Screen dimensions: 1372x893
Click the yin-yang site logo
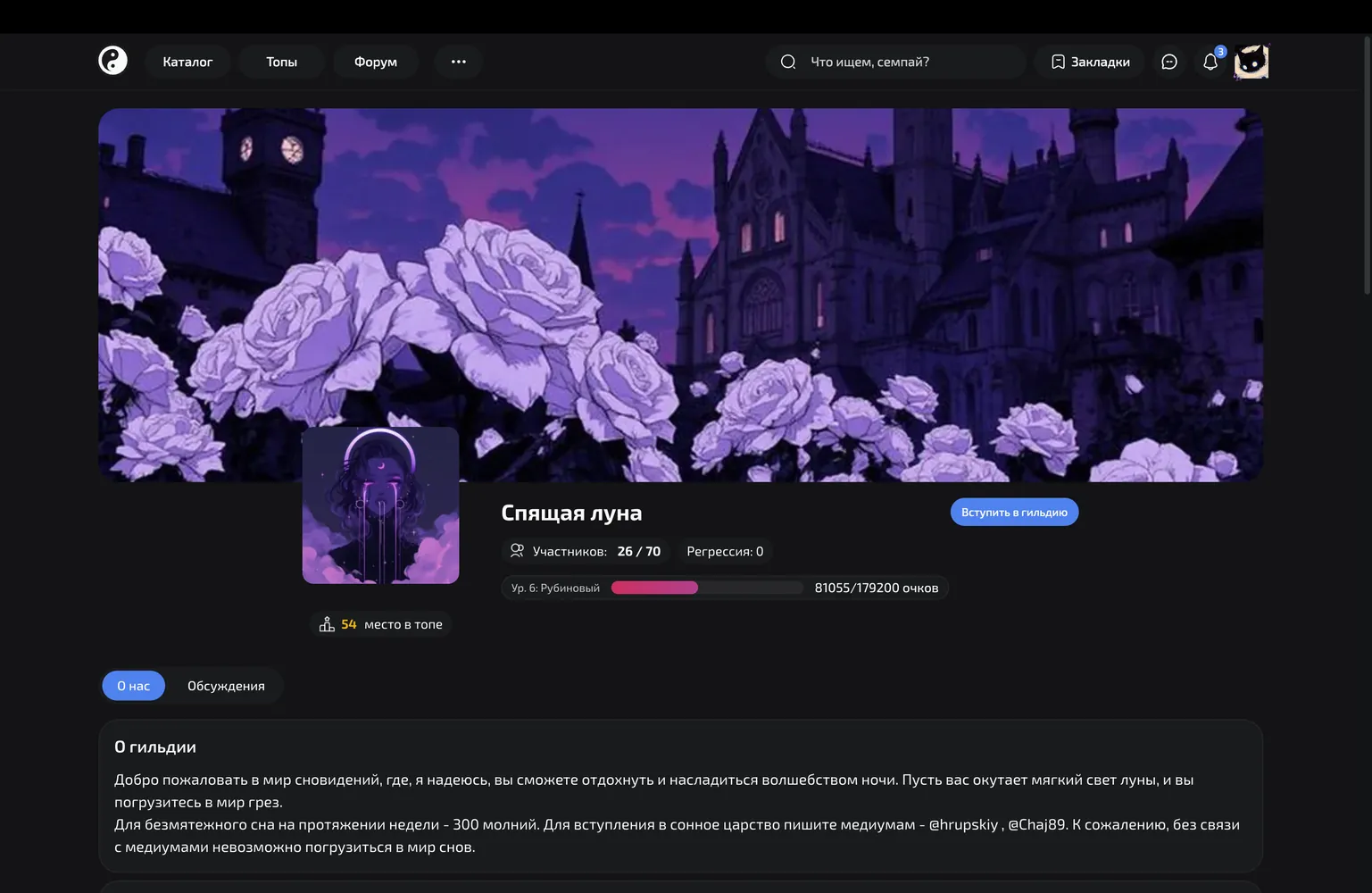(112, 61)
